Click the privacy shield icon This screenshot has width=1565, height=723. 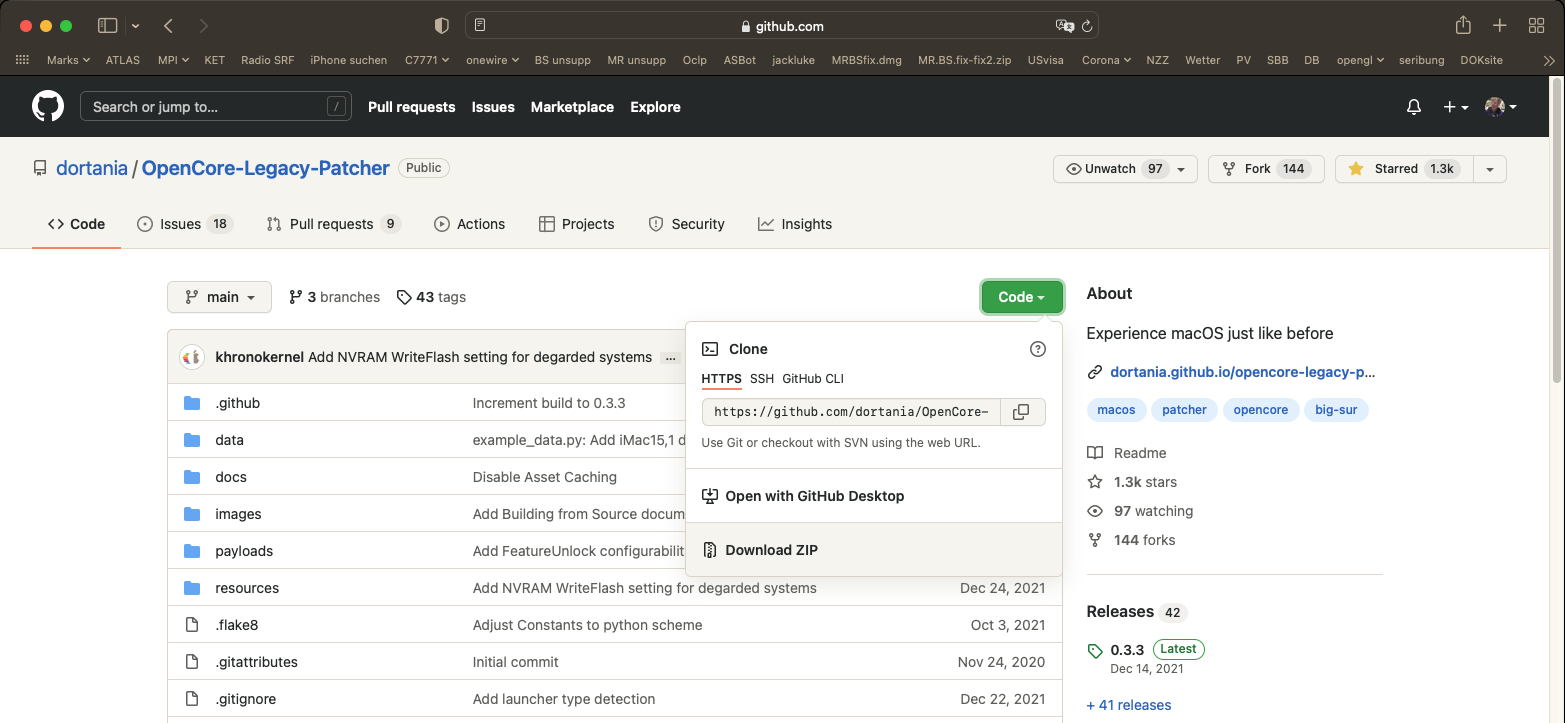[442, 26]
